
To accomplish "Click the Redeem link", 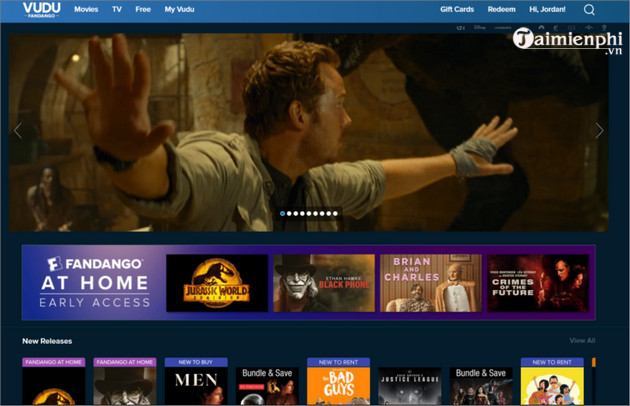I will pos(501,9).
